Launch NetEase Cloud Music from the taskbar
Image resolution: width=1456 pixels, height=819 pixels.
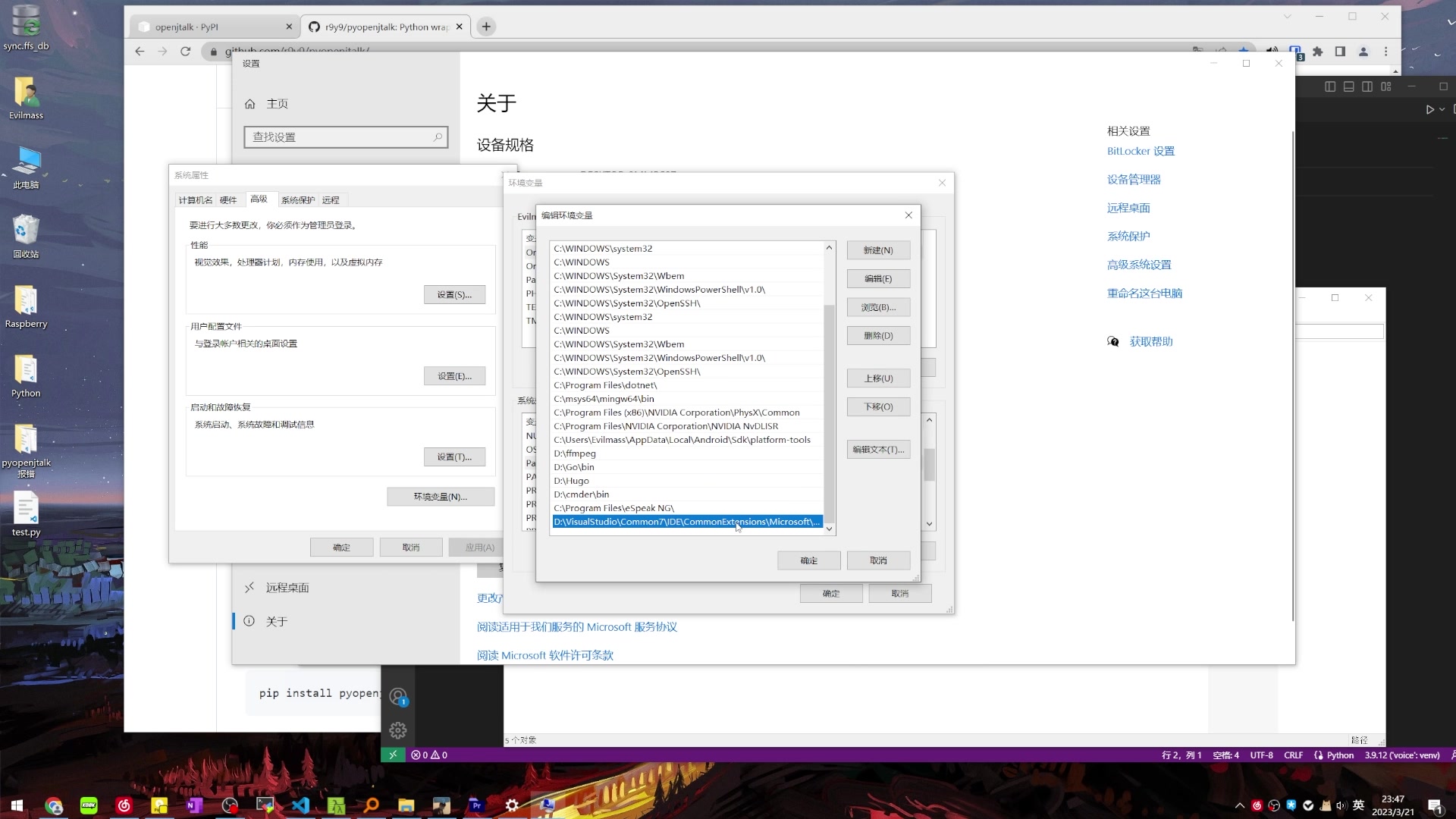[x=124, y=805]
